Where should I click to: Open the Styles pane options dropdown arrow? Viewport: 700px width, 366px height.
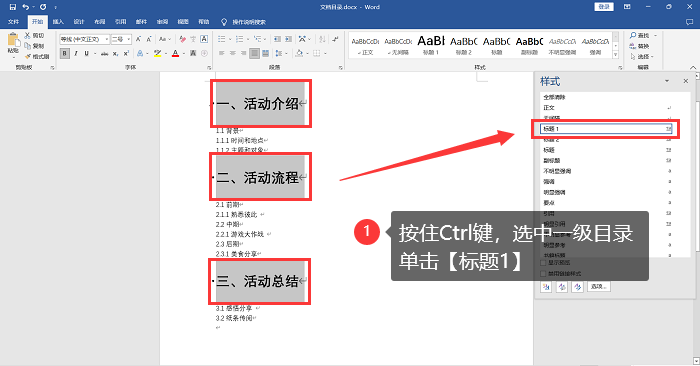point(667,81)
